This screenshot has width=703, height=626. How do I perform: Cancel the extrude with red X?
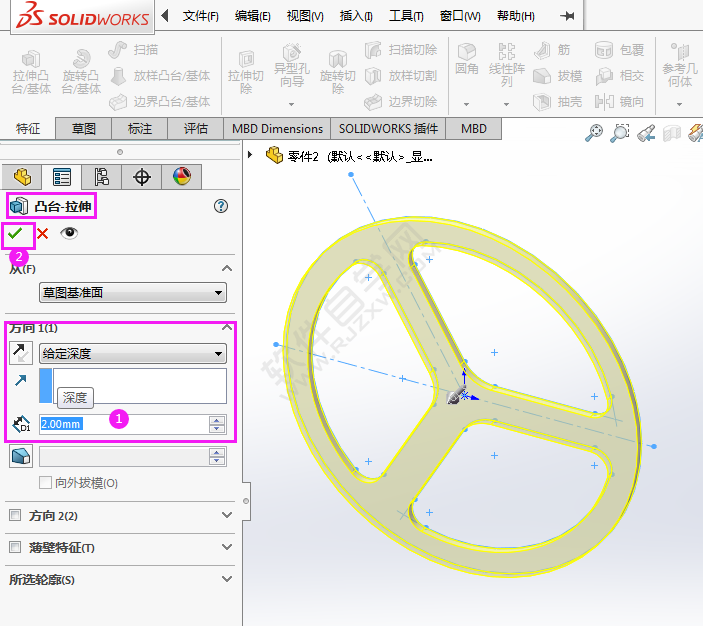(x=43, y=233)
